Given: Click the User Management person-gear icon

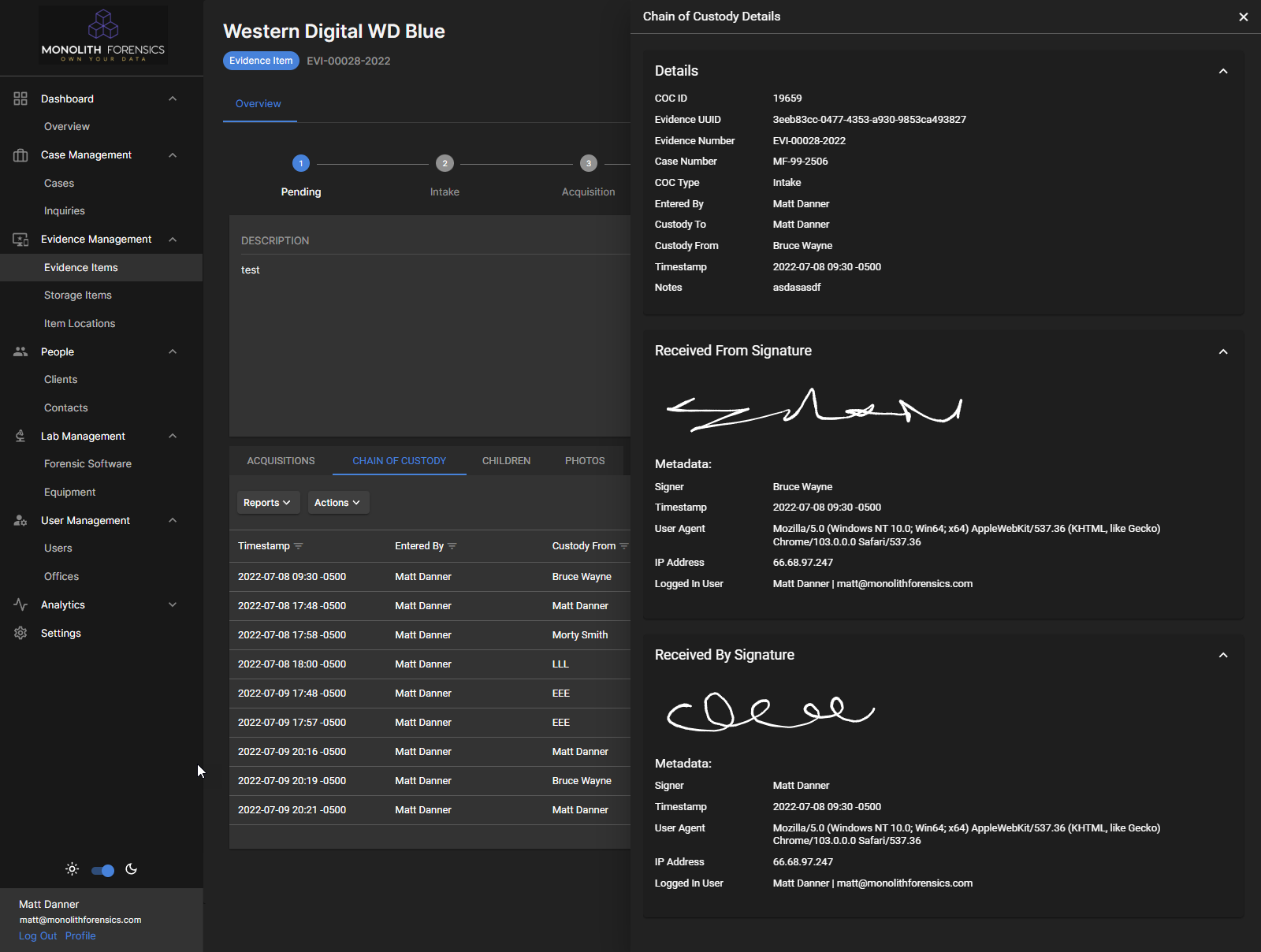Looking at the screenshot, I should (20, 520).
